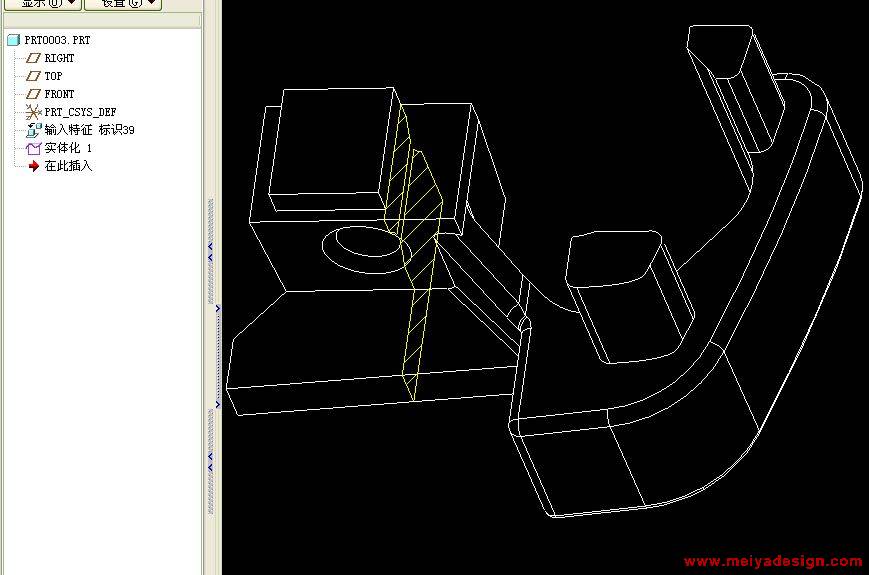Select the RIGHT label in model tree

point(59,58)
